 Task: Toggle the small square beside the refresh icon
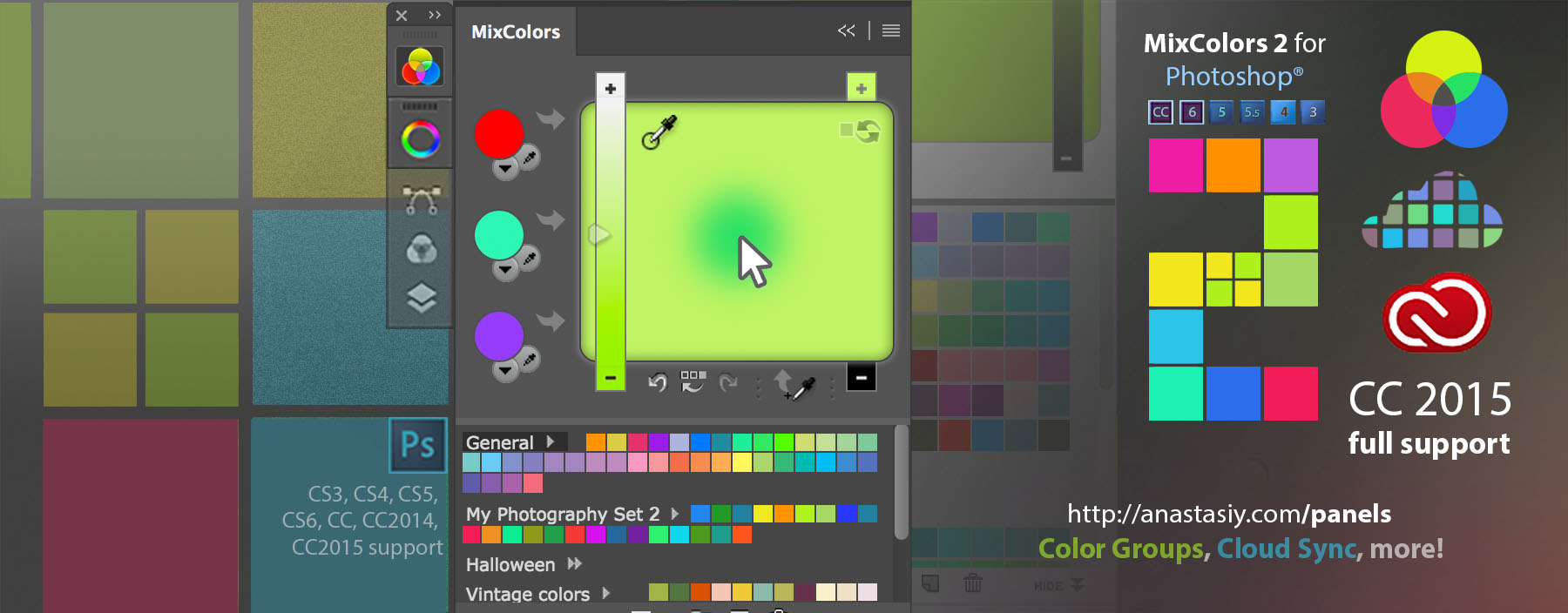[846, 130]
